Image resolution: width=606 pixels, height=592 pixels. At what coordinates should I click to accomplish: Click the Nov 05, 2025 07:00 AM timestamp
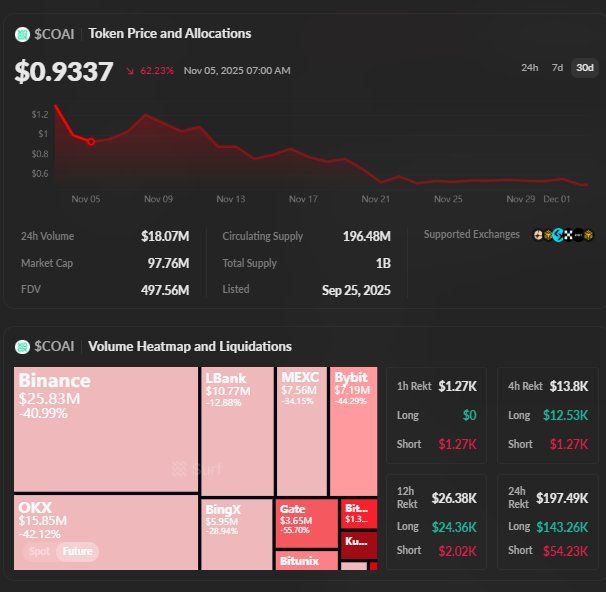point(237,71)
